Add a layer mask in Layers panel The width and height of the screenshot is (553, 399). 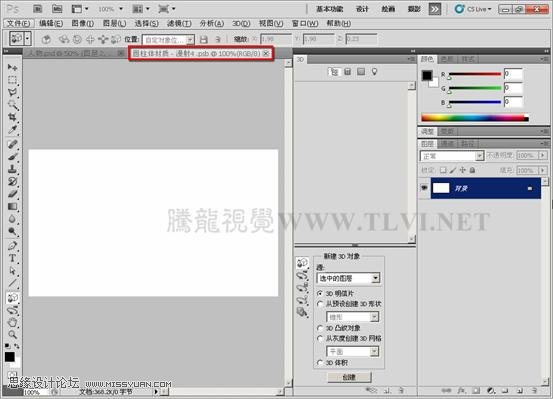tap(476, 391)
